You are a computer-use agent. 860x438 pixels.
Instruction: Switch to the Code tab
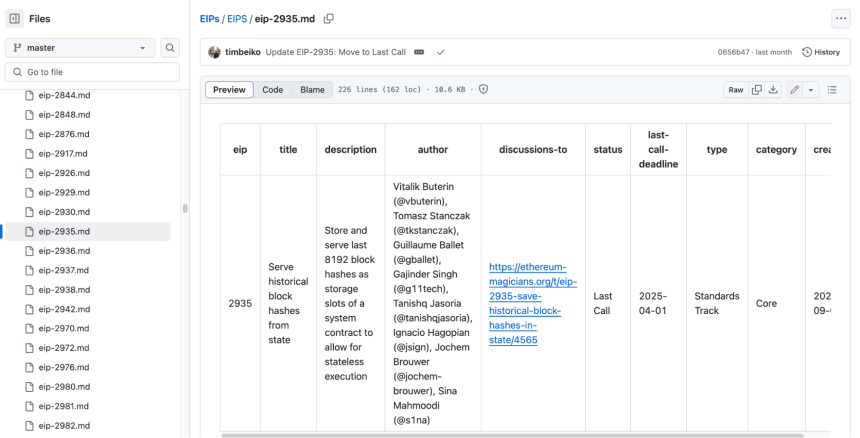pyautogui.click(x=273, y=90)
